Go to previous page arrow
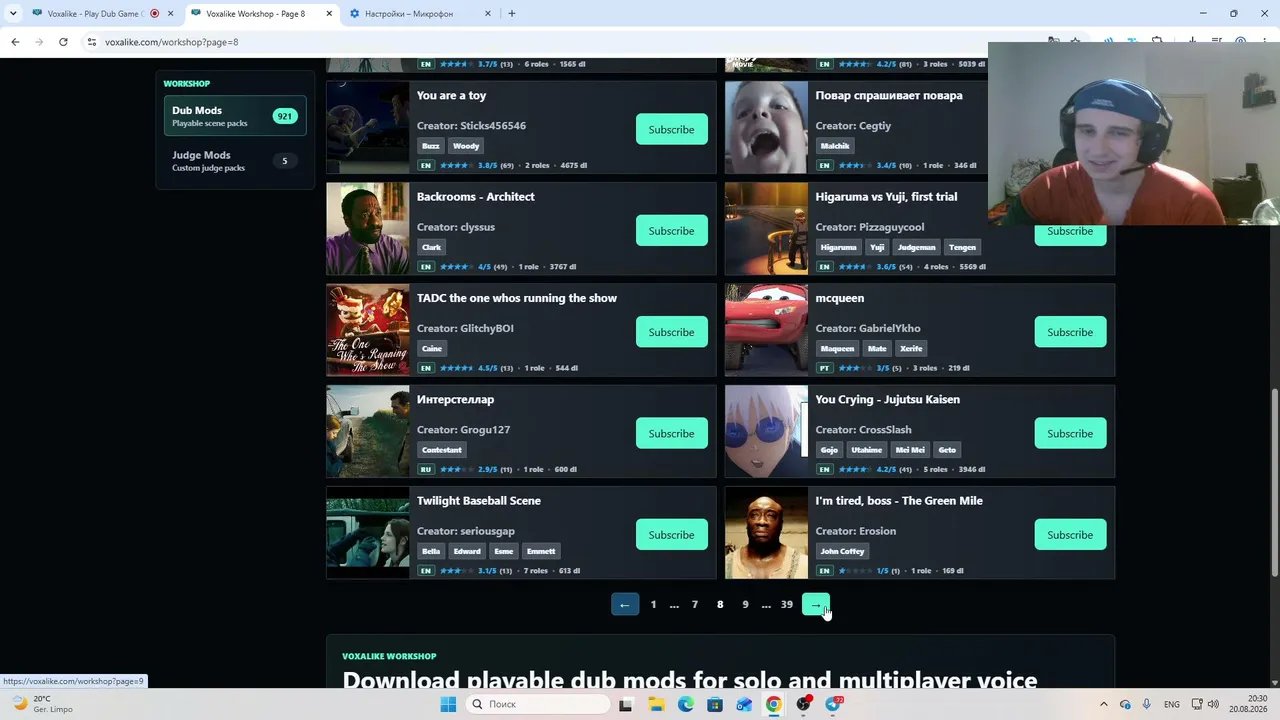Screen dimensions: 1280x720 [625, 605]
